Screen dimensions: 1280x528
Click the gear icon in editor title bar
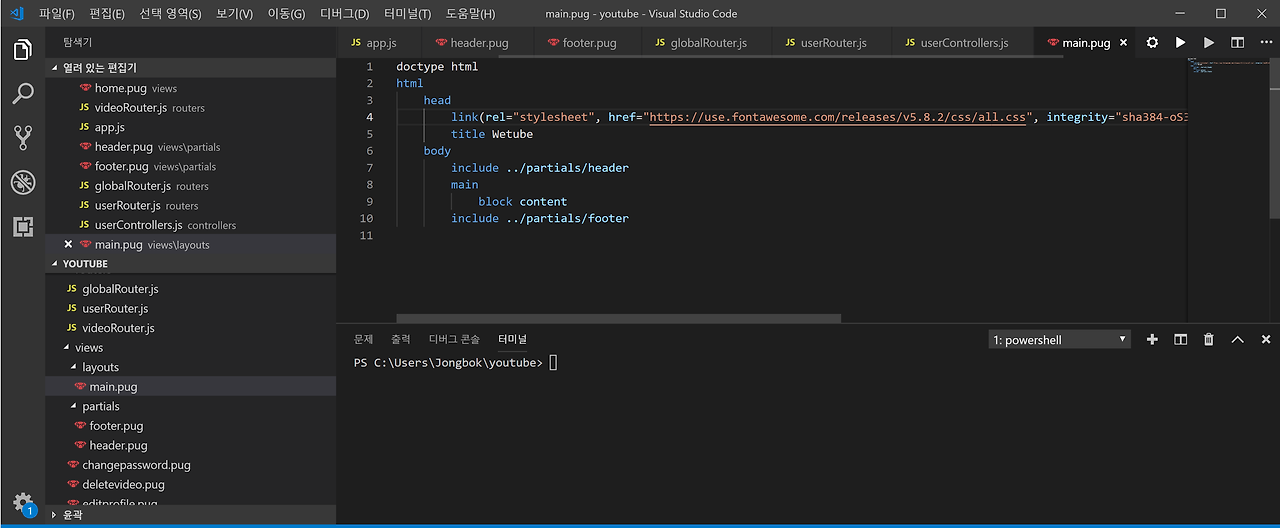pos(1152,43)
